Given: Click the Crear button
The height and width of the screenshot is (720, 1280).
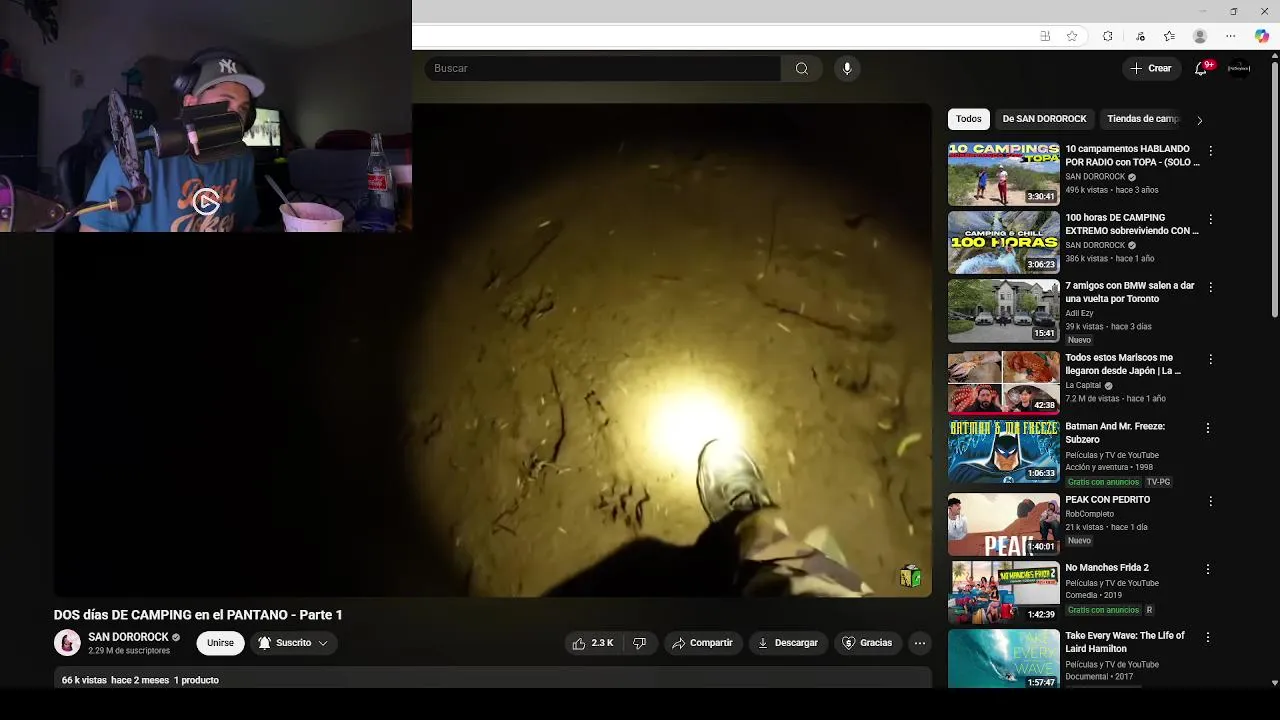Looking at the screenshot, I should coord(1150,68).
